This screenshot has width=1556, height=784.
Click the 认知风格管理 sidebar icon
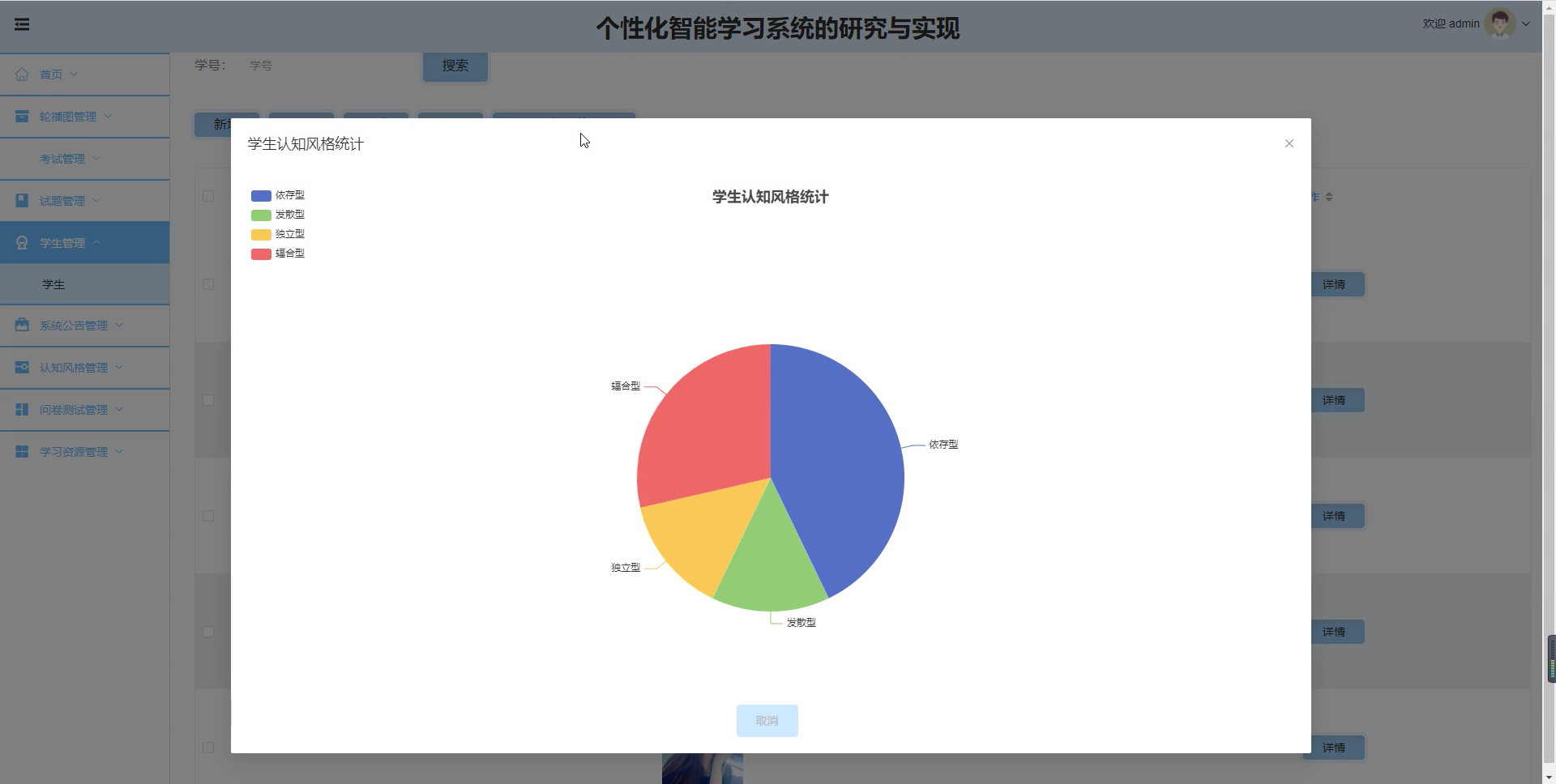pos(22,367)
